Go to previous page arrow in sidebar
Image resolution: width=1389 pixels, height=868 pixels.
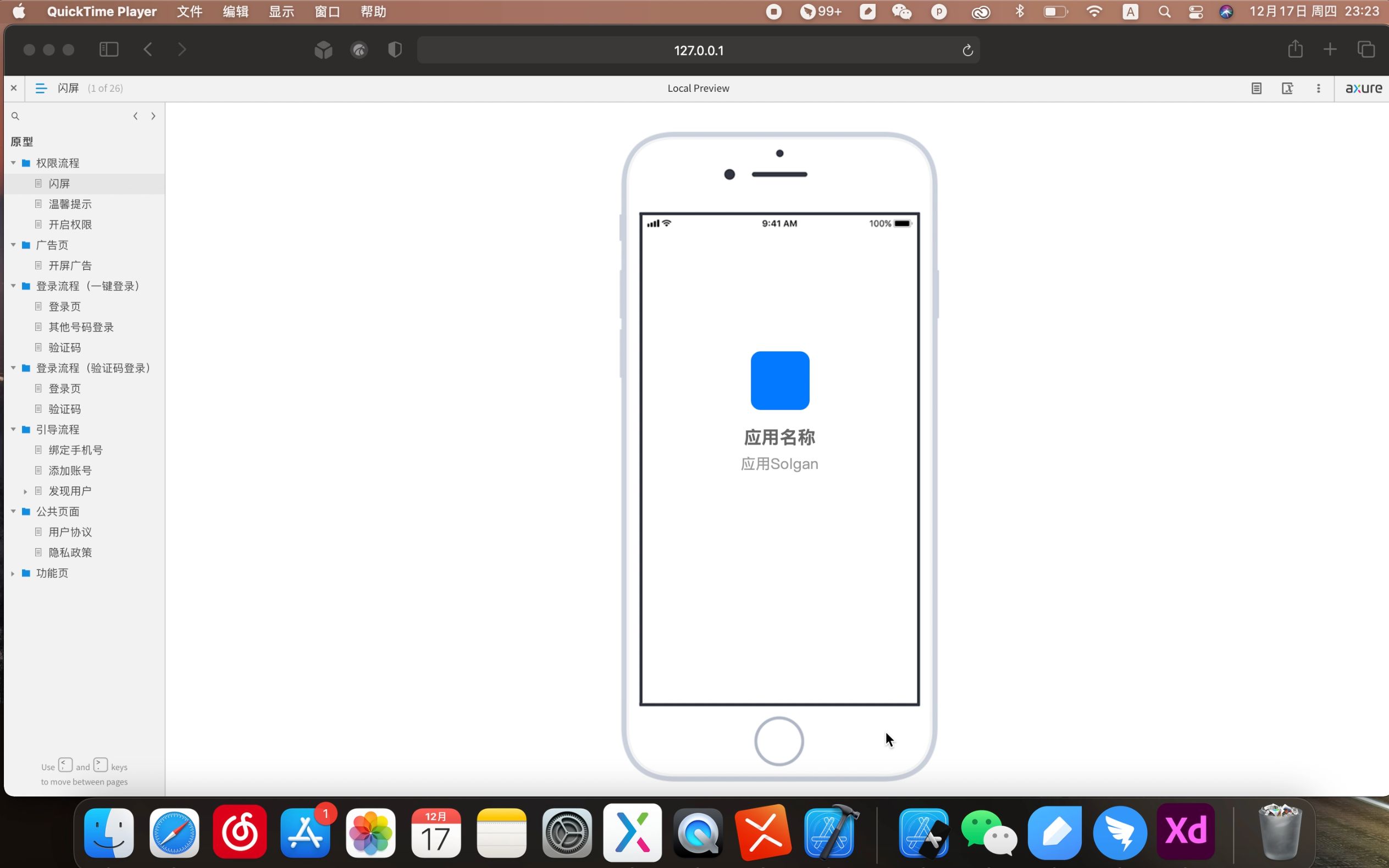pyautogui.click(x=135, y=116)
